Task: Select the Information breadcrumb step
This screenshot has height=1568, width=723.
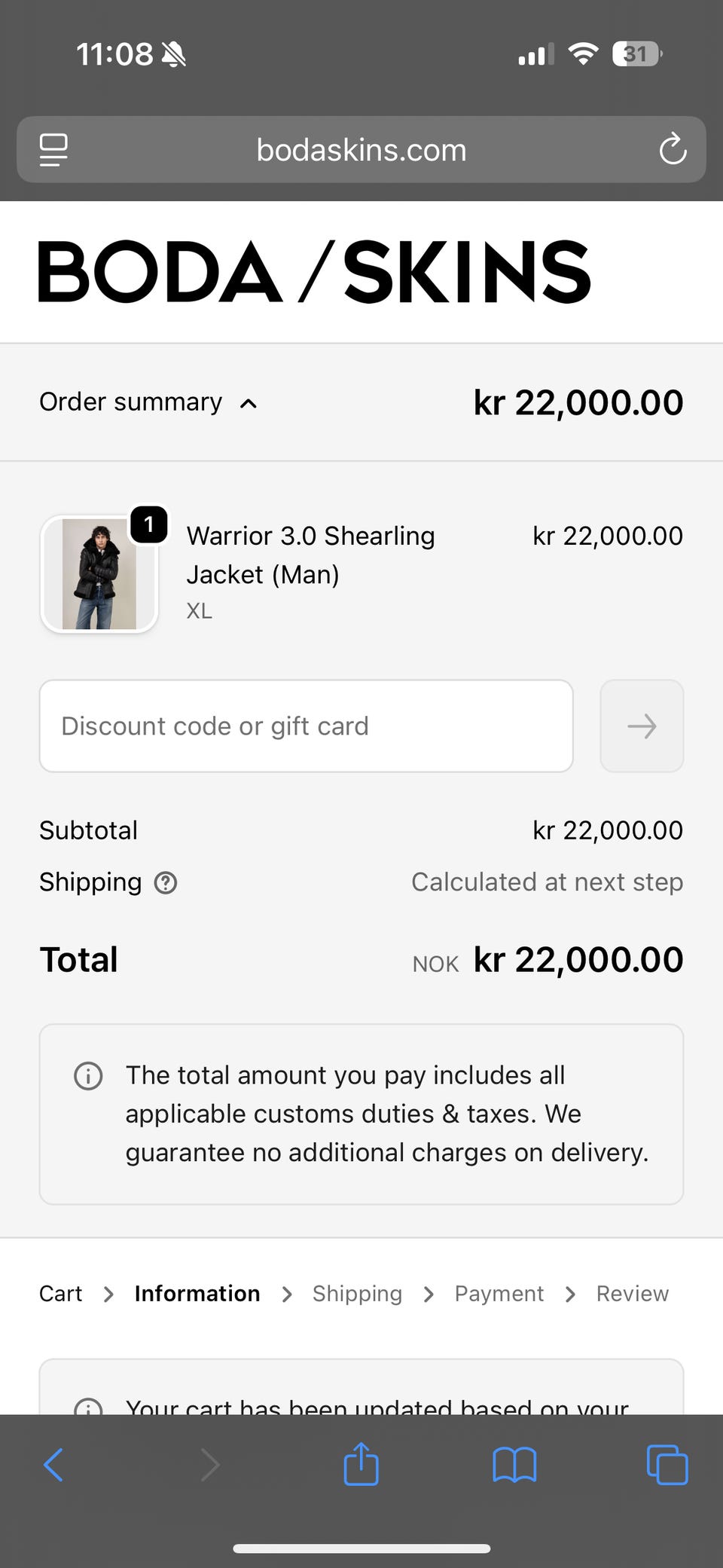Action: 197,1294
